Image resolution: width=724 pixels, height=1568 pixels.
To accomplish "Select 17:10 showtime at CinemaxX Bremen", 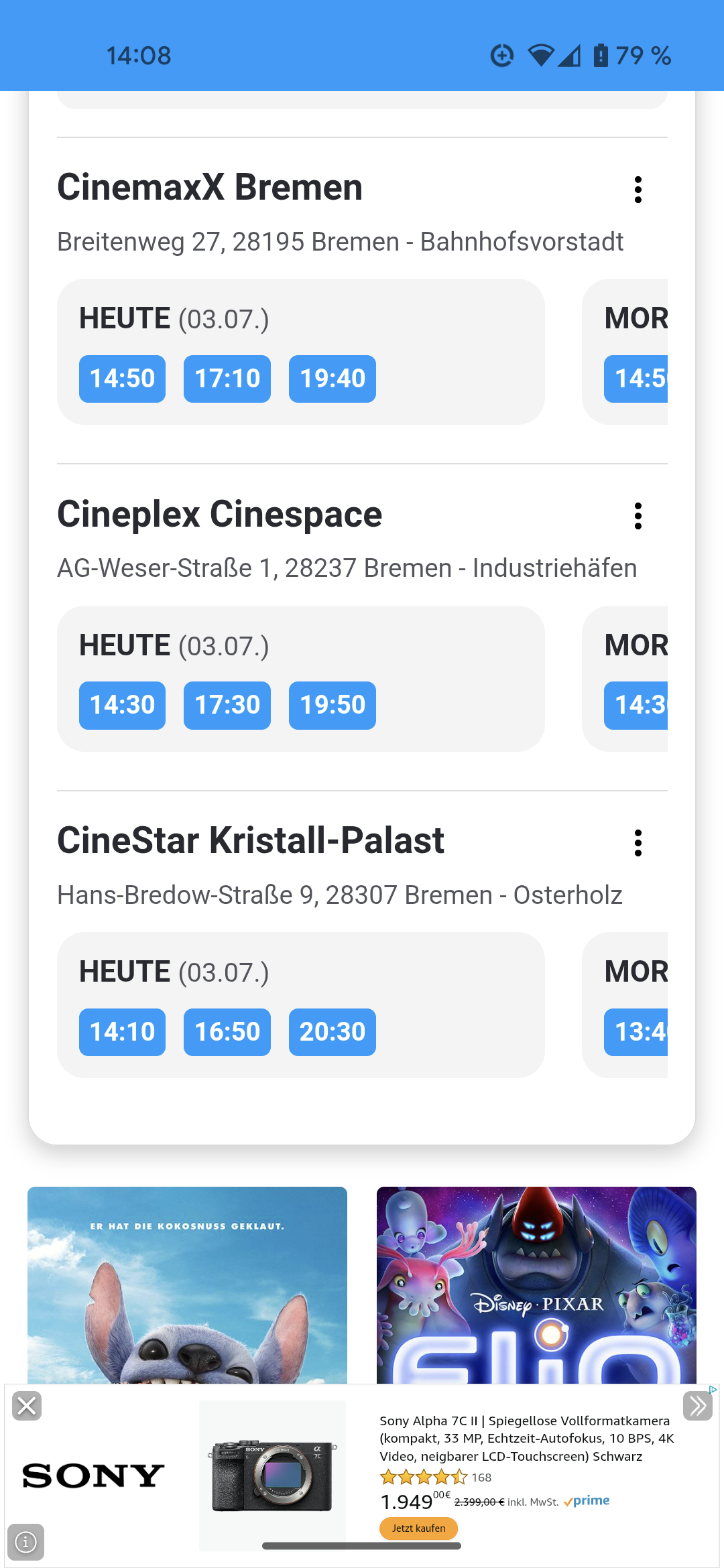I will (227, 379).
